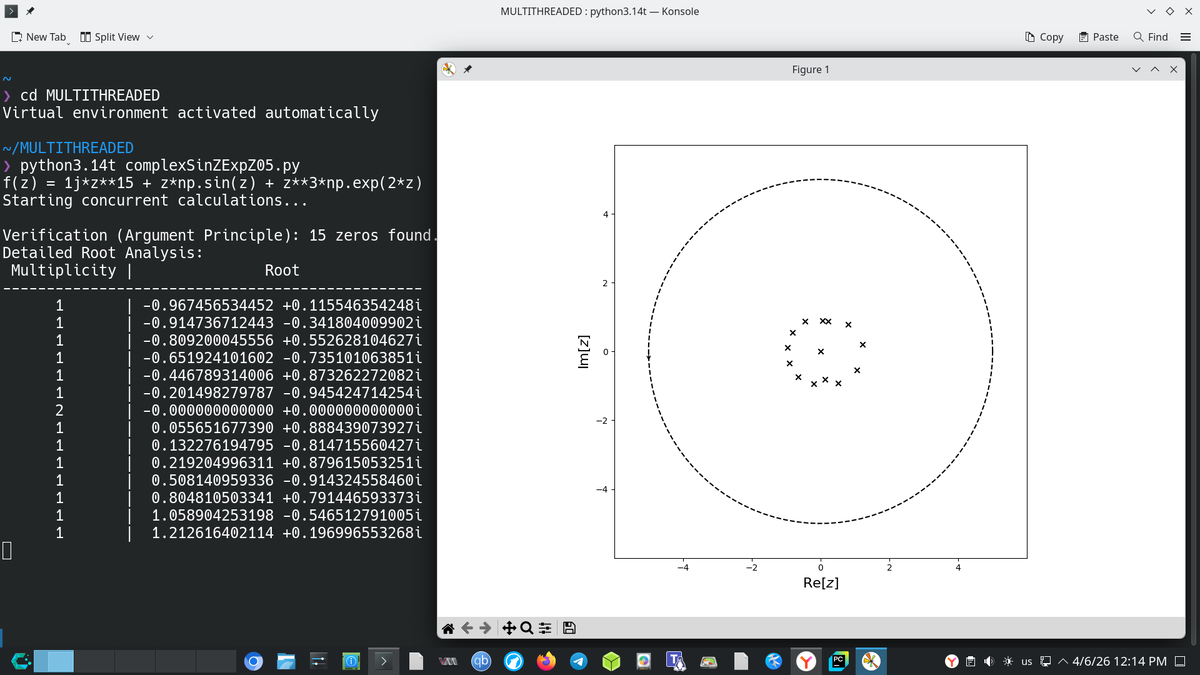Image resolution: width=1200 pixels, height=675 pixels.
Task: Click the root '0.508140959336 -0.914324558460i'
Action: [x=286, y=481]
